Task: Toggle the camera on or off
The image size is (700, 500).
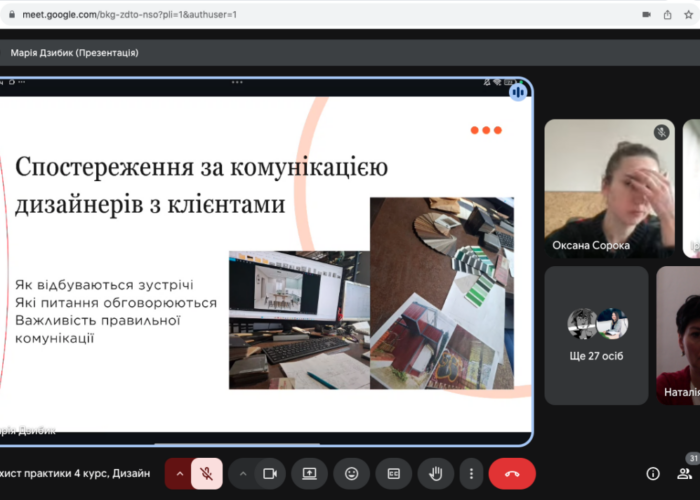Action: (268, 473)
